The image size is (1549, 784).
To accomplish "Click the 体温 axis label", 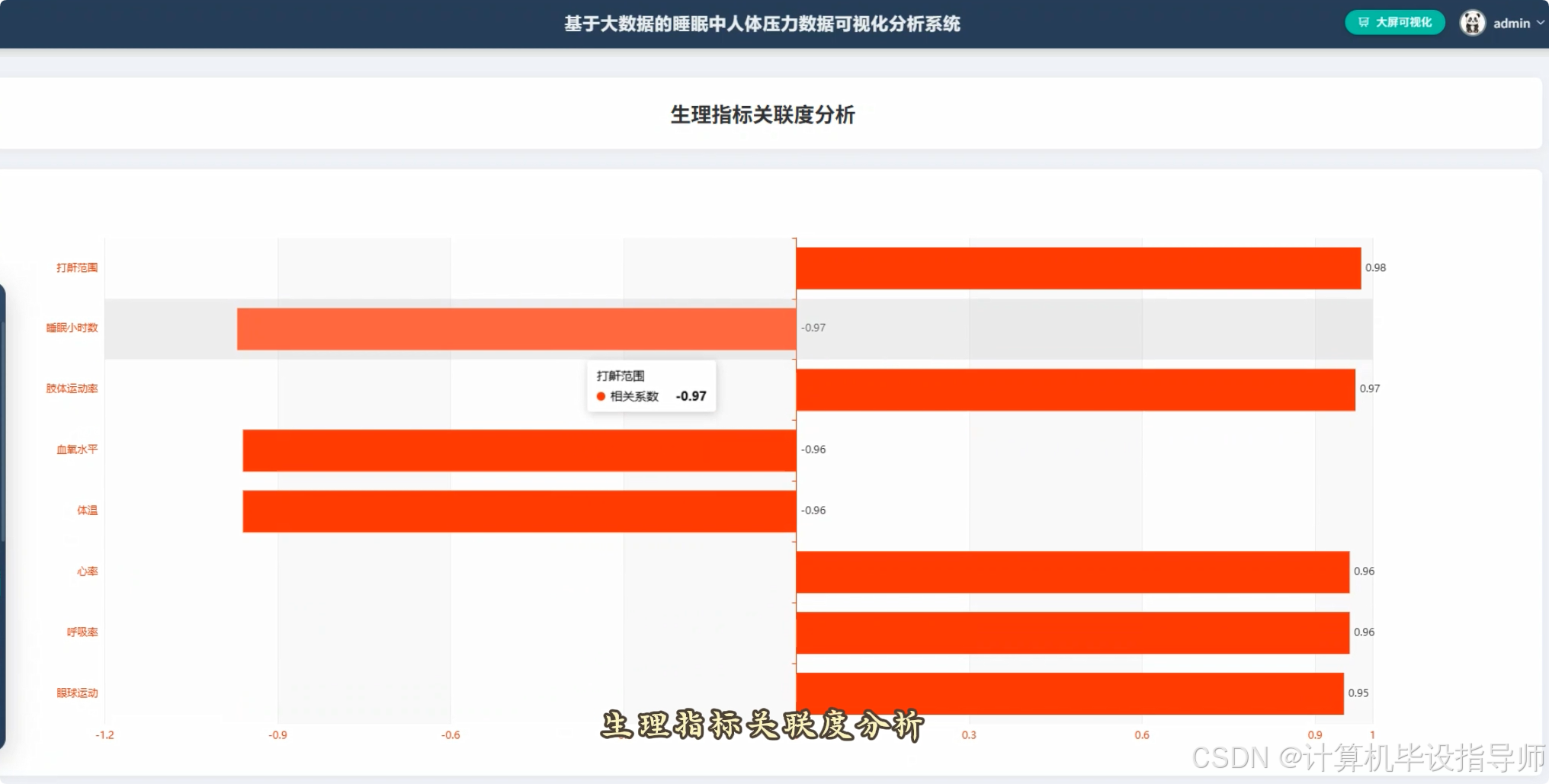I will pos(87,510).
